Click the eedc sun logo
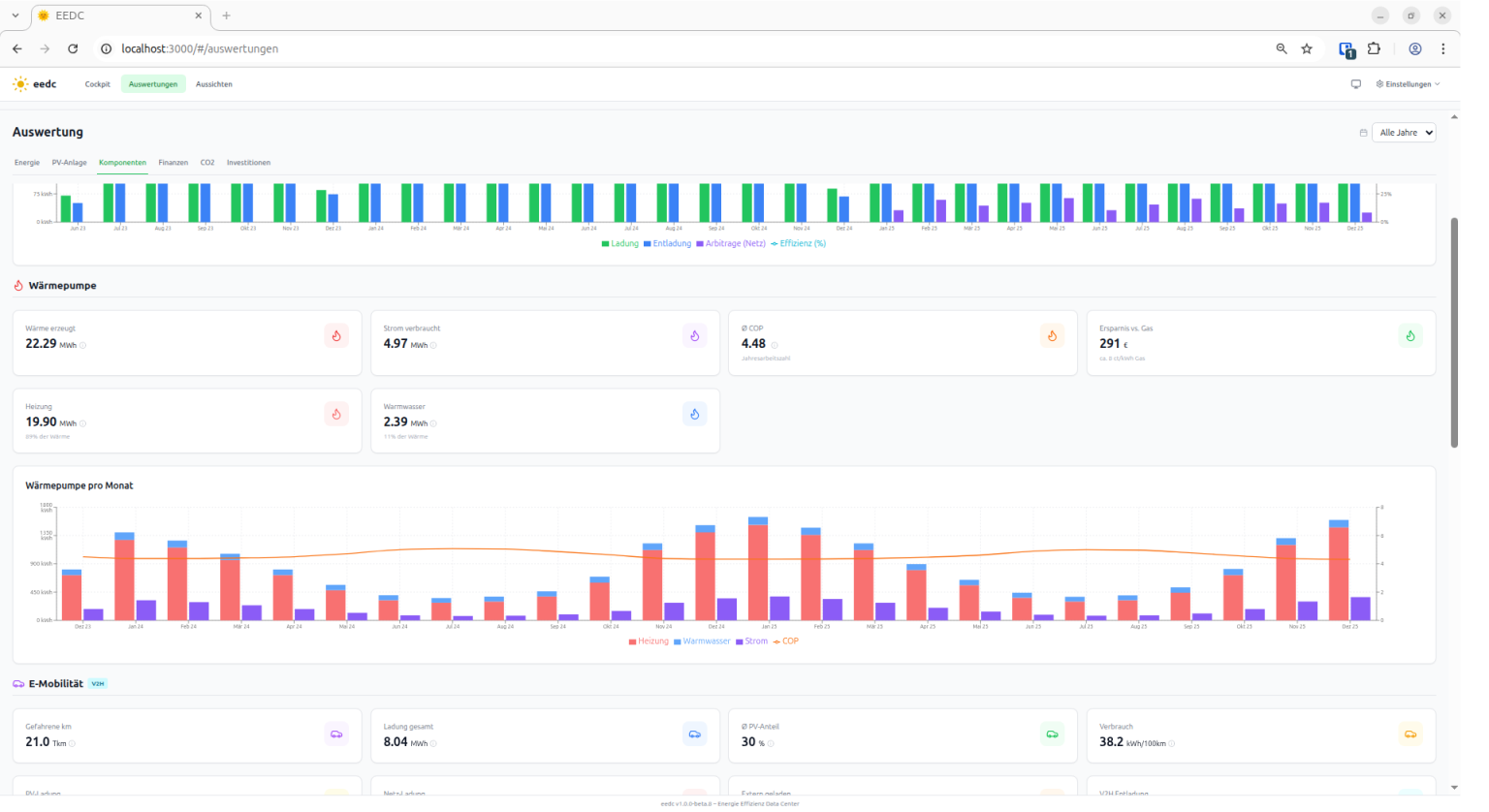Viewport: 1489px width, 812px height. [20, 84]
